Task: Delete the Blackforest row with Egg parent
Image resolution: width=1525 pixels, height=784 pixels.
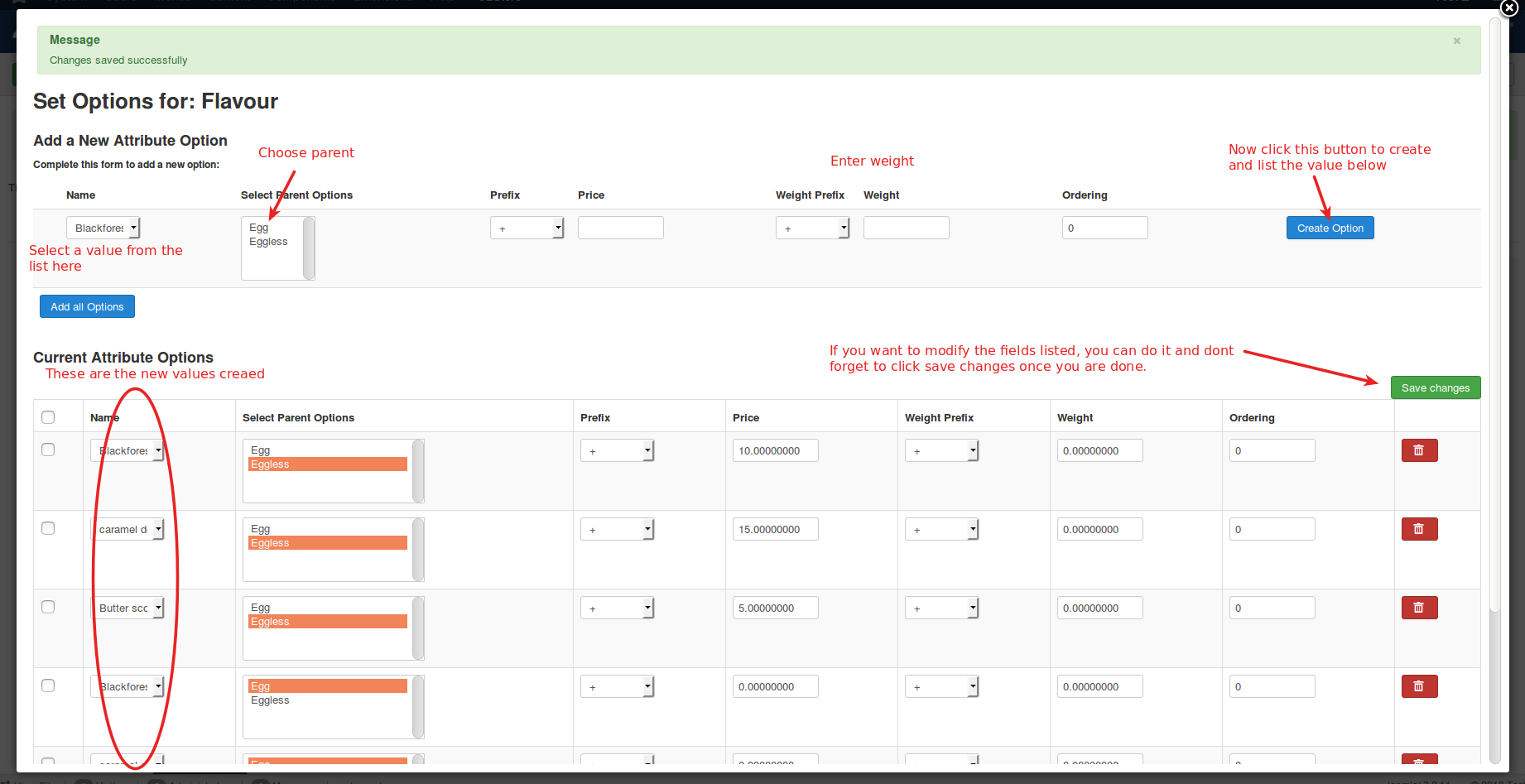Action: tap(1419, 686)
